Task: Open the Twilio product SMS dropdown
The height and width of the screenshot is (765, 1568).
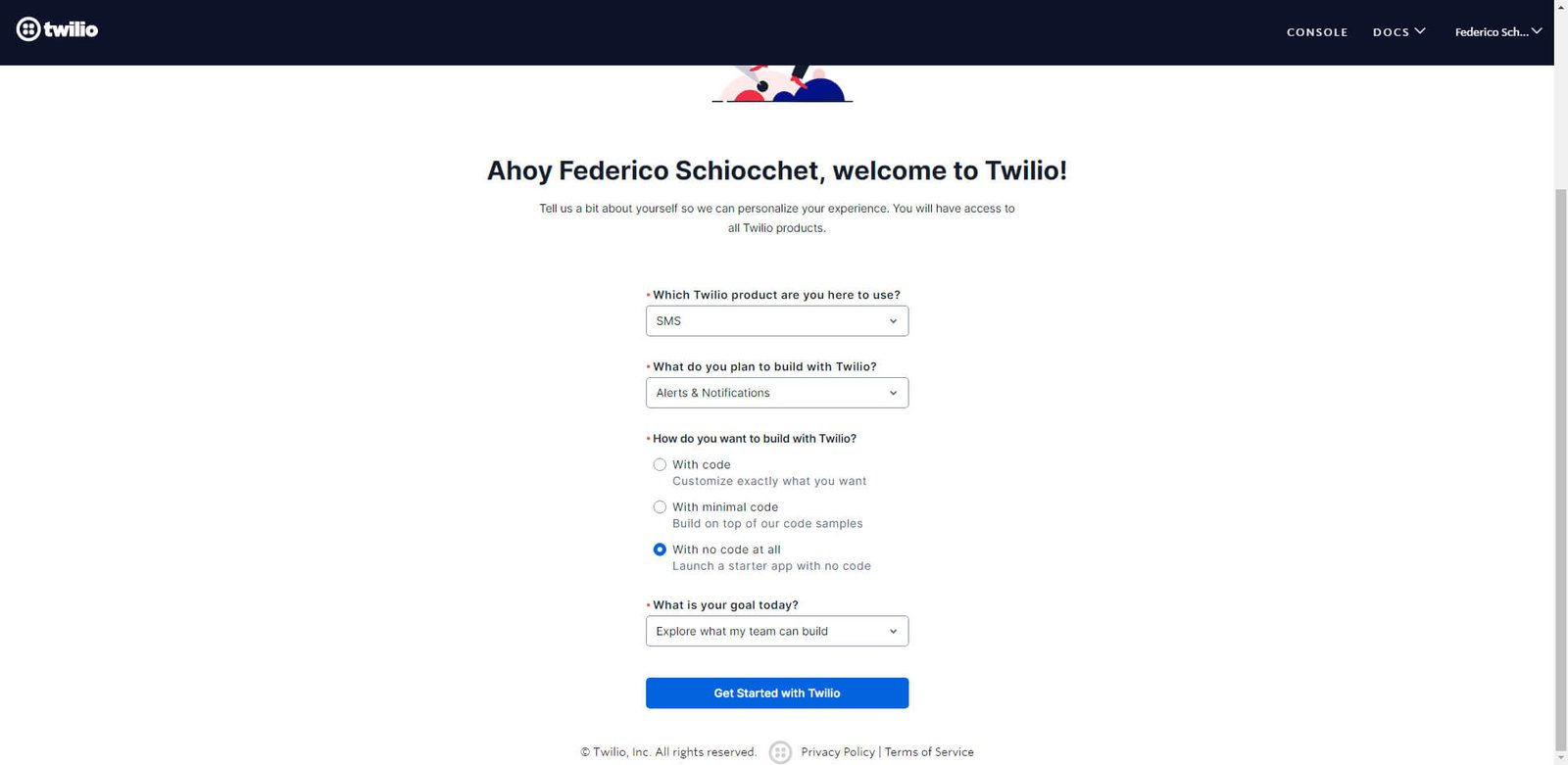Action: click(x=777, y=321)
